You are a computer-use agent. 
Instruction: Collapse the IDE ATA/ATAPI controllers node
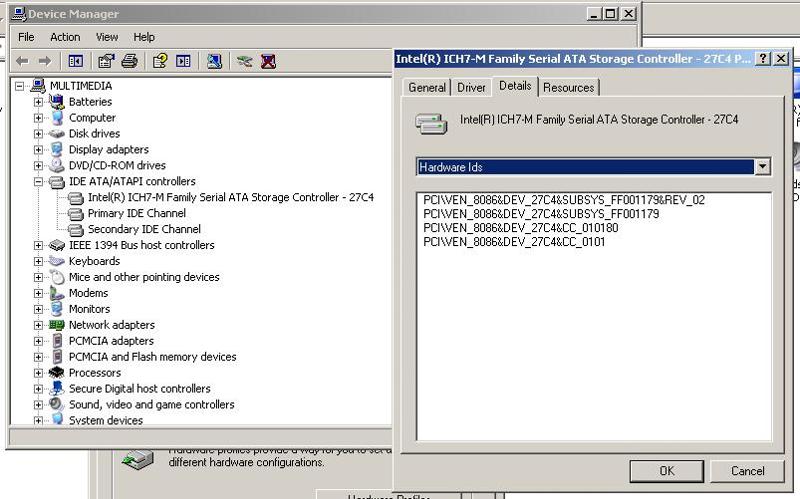(38, 182)
